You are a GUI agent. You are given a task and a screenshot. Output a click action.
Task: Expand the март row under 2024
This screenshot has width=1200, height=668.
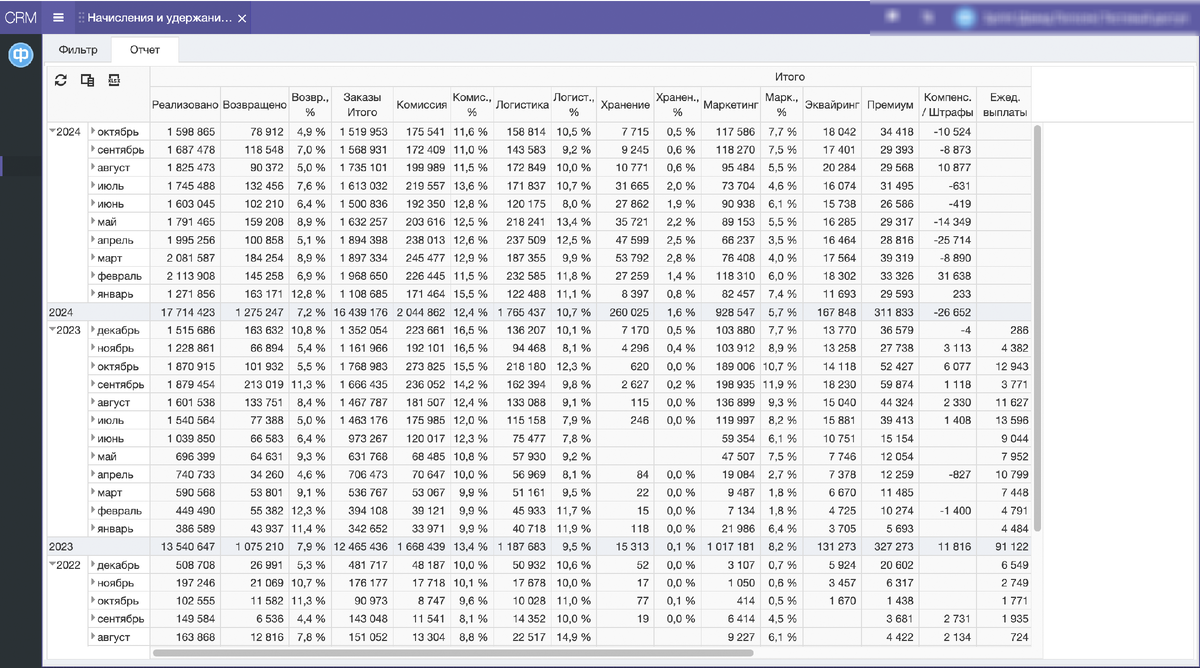93,258
